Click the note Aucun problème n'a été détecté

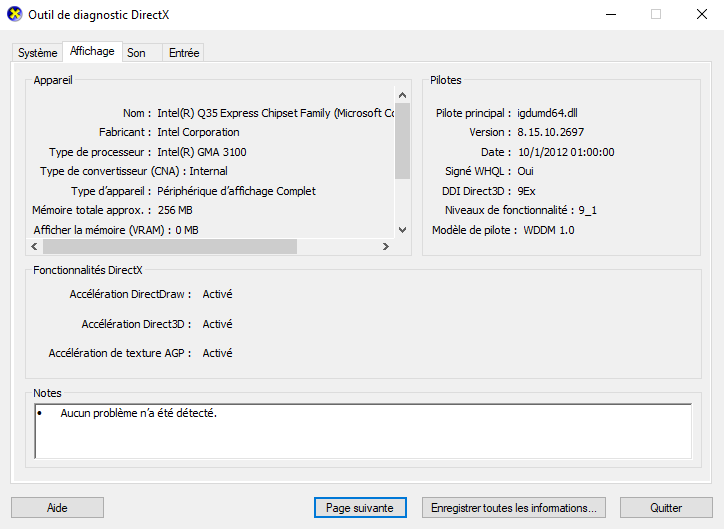click(138, 413)
